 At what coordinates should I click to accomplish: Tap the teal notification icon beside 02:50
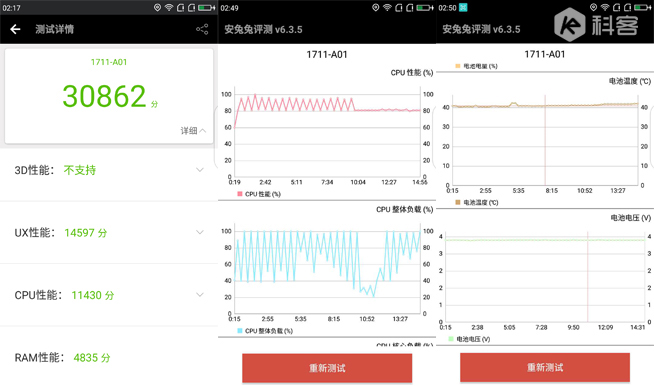[463, 8]
